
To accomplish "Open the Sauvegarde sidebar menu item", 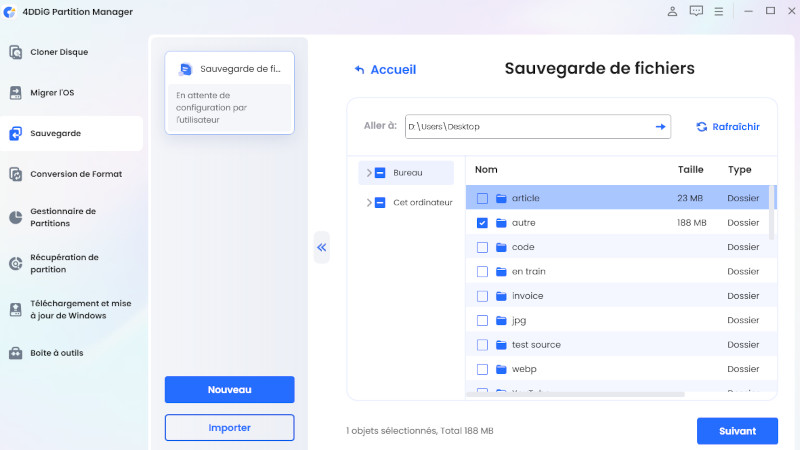I will click(x=56, y=133).
